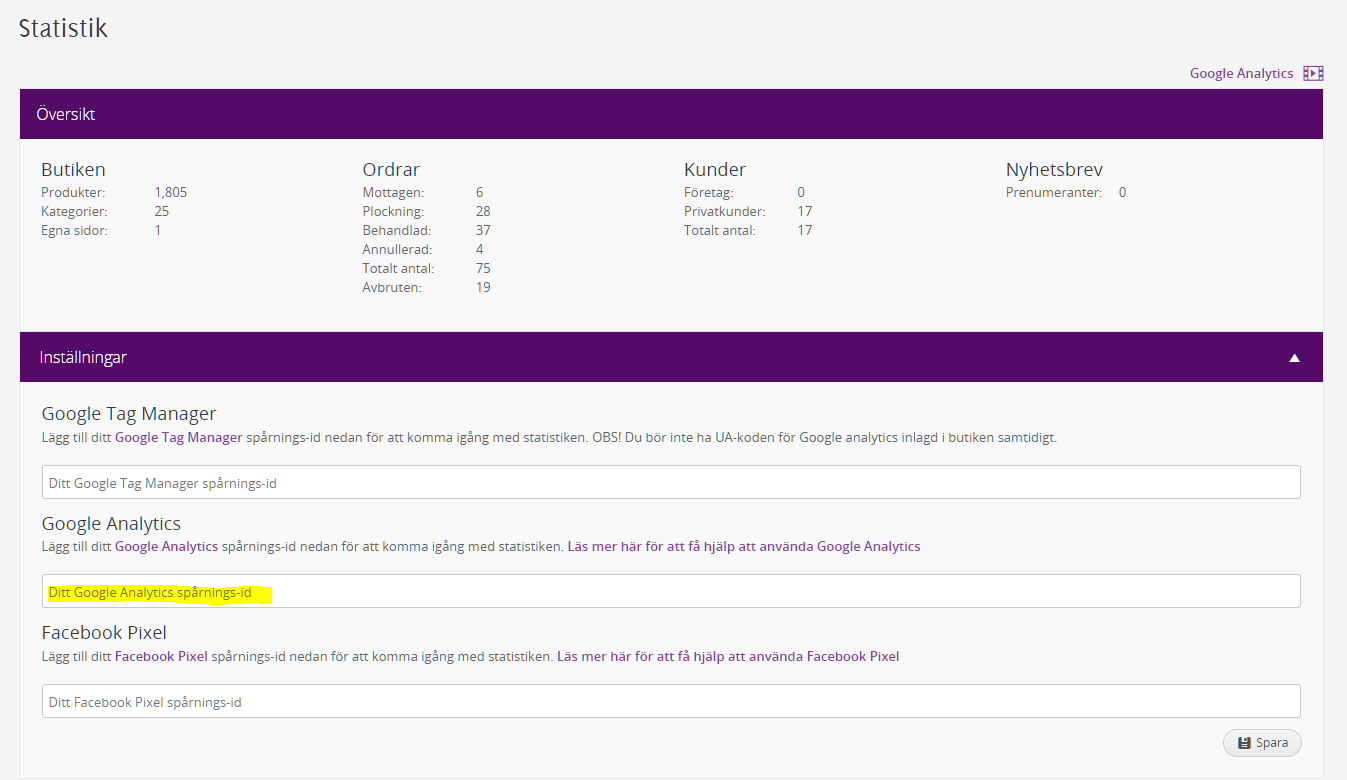Select the Ordrar Totalt antal value 75
The height and width of the screenshot is (780, 1347).
pyautogui.click(x=483, y=268)
